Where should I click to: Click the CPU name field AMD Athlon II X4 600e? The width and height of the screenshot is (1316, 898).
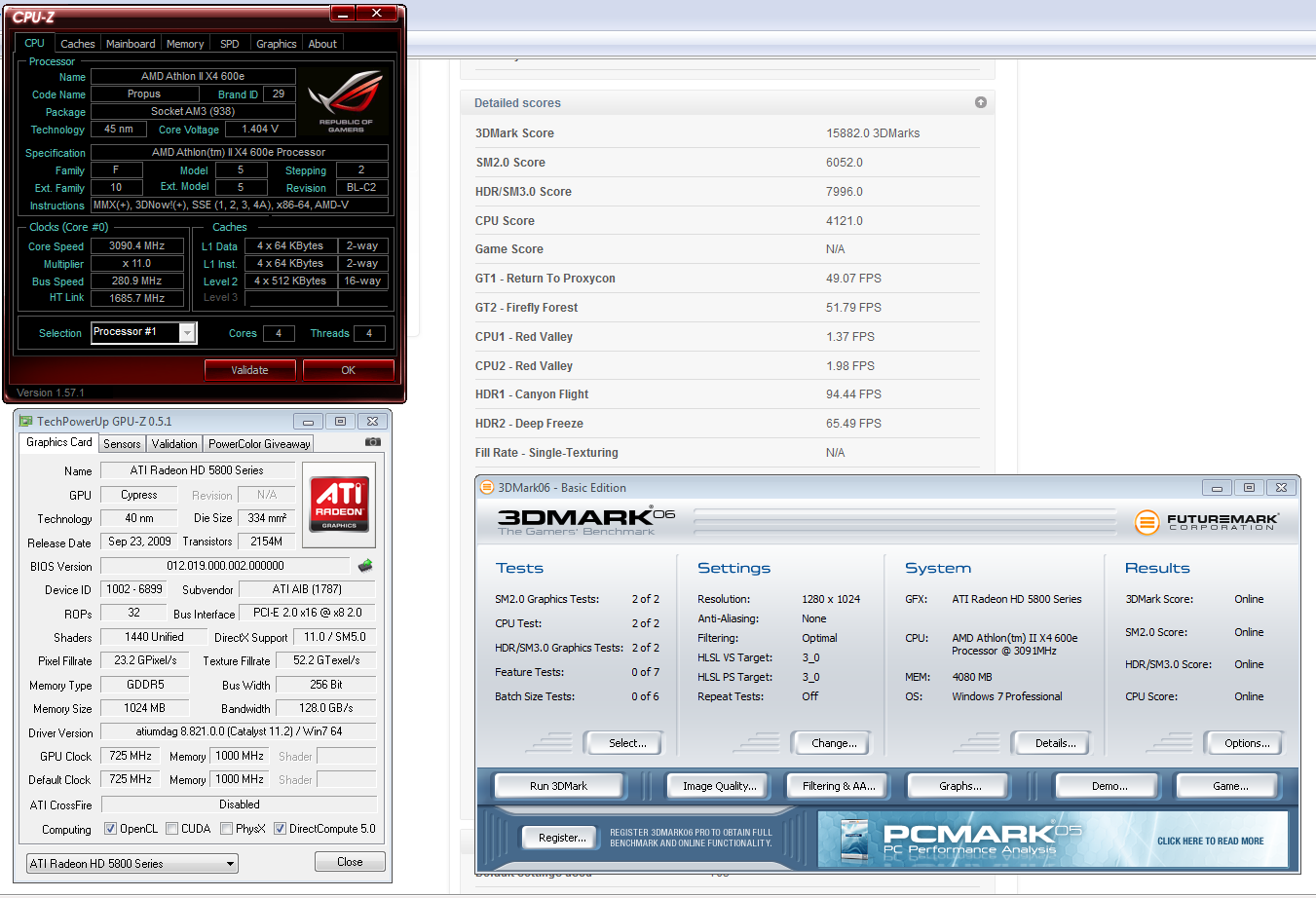click(x=193, y=76)
